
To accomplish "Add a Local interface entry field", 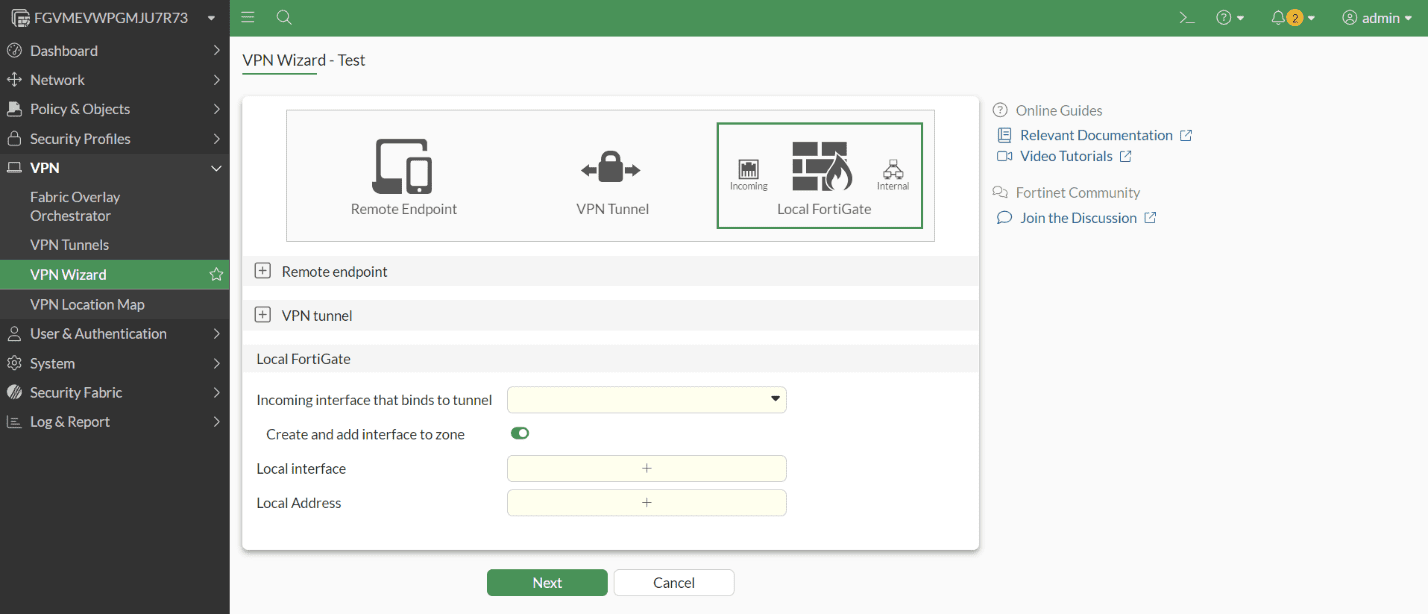I will point(647,468).
